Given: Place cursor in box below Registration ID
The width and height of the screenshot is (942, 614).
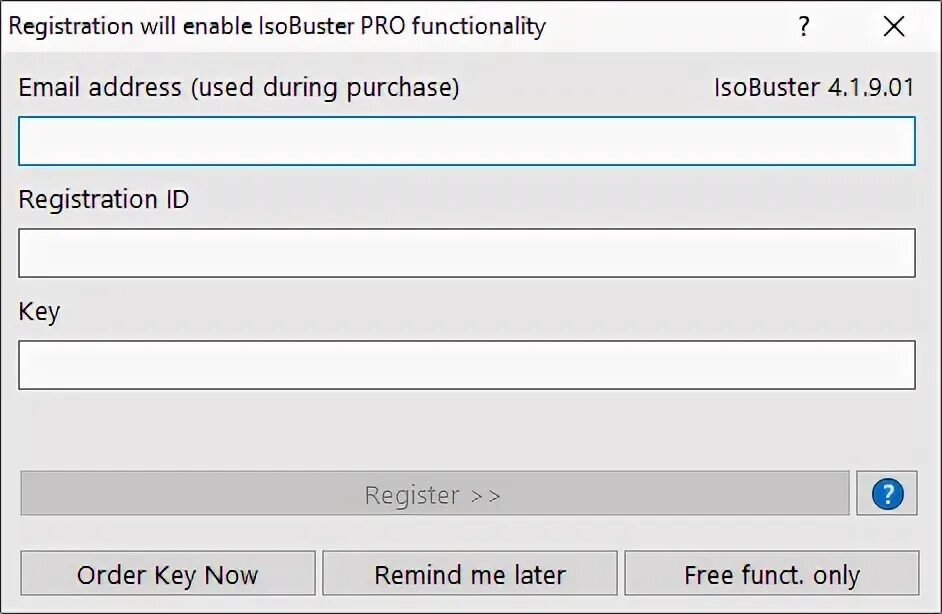Looking at the screenshot, I should point(467,253).
